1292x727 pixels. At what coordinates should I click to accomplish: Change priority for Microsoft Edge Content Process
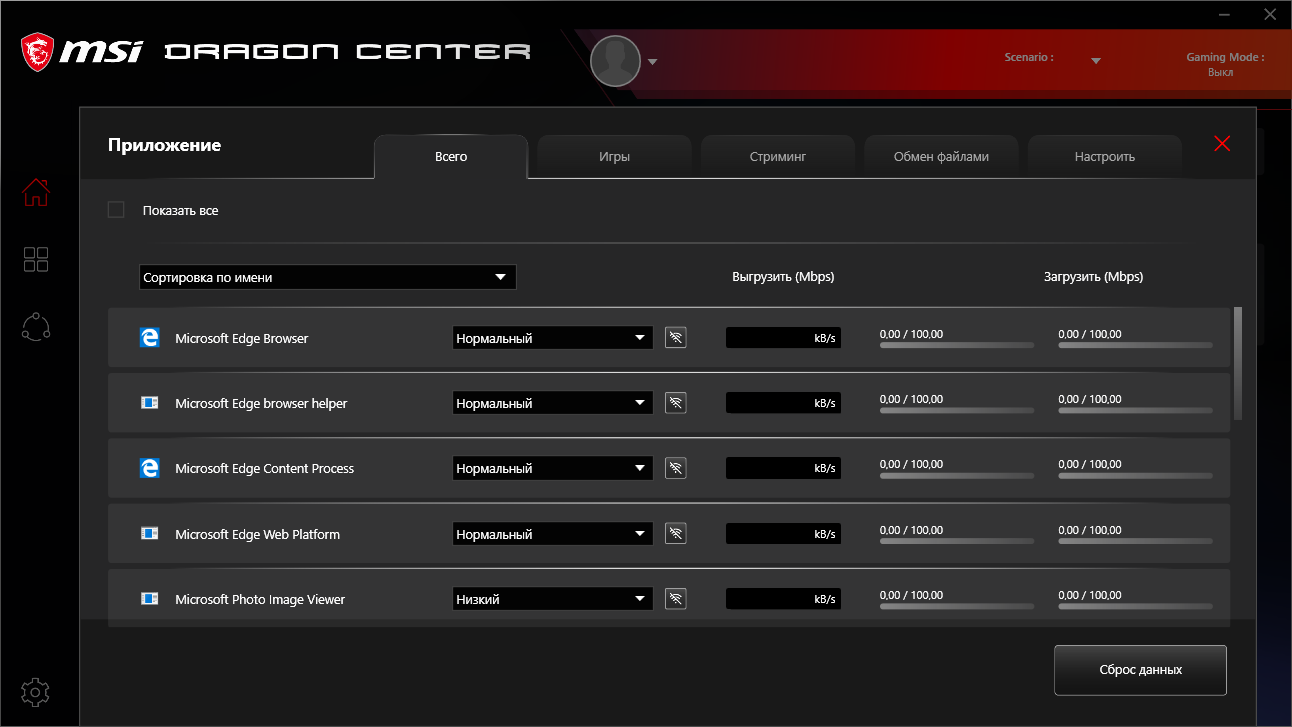552,468
